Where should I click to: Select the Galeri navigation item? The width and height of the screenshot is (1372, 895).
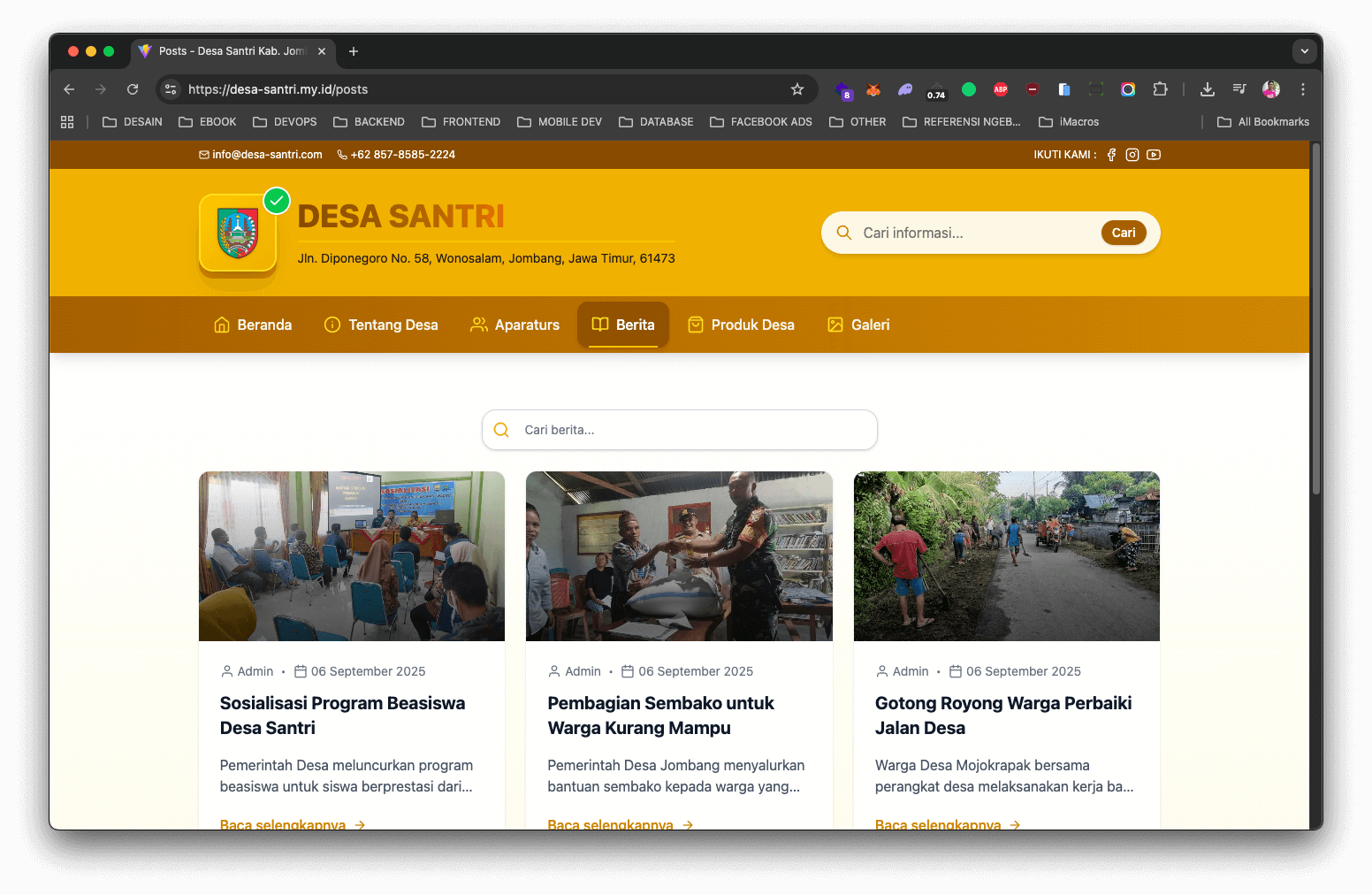(858, 325)
